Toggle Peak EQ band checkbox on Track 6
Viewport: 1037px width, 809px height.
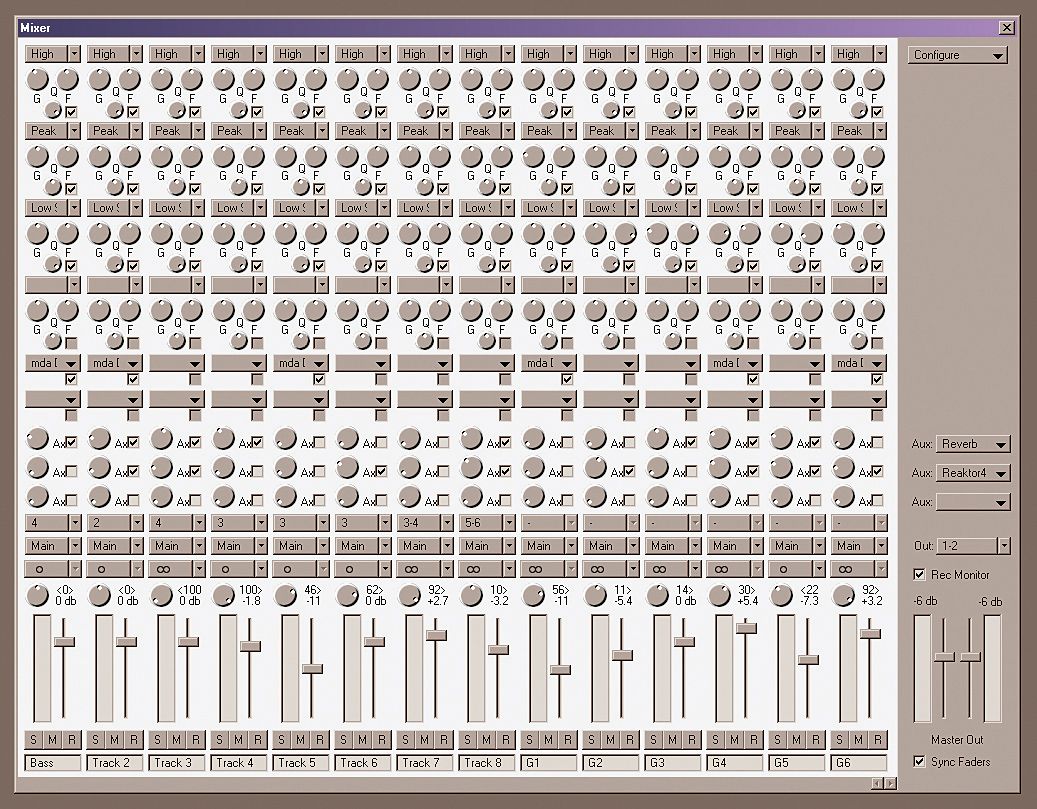(381, 189)
